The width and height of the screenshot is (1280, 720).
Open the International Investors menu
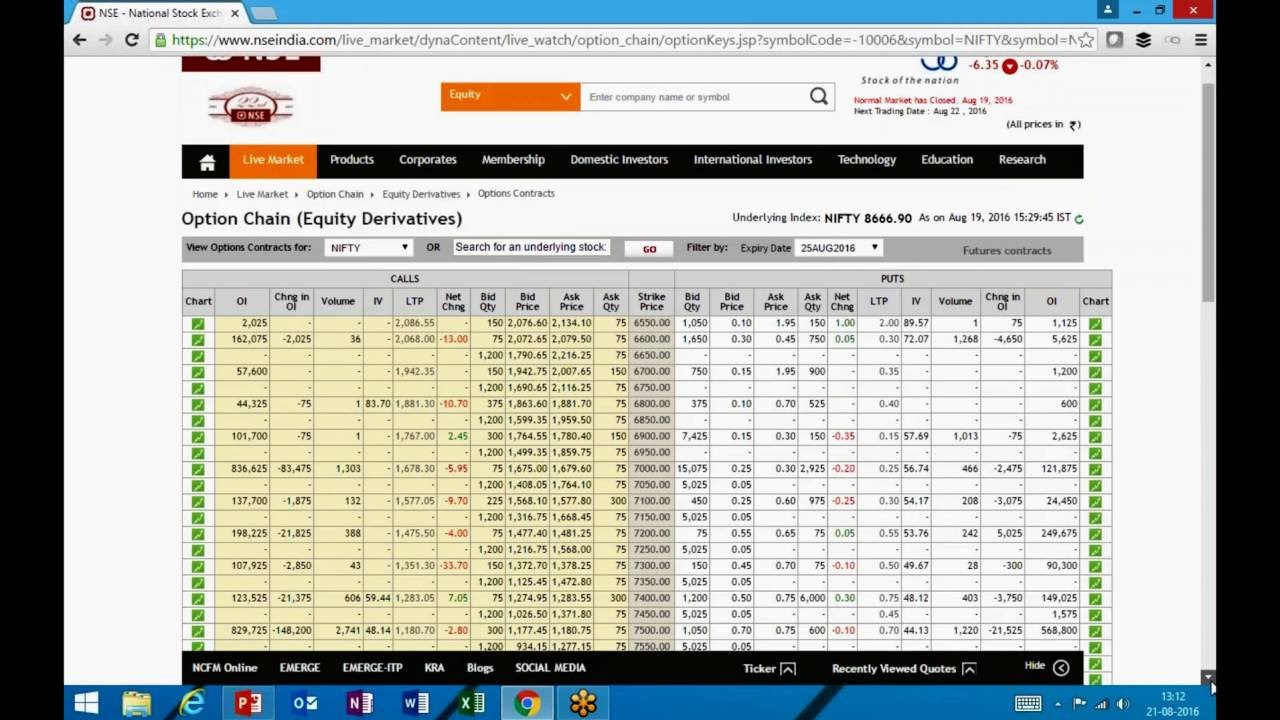pos(753,160)
